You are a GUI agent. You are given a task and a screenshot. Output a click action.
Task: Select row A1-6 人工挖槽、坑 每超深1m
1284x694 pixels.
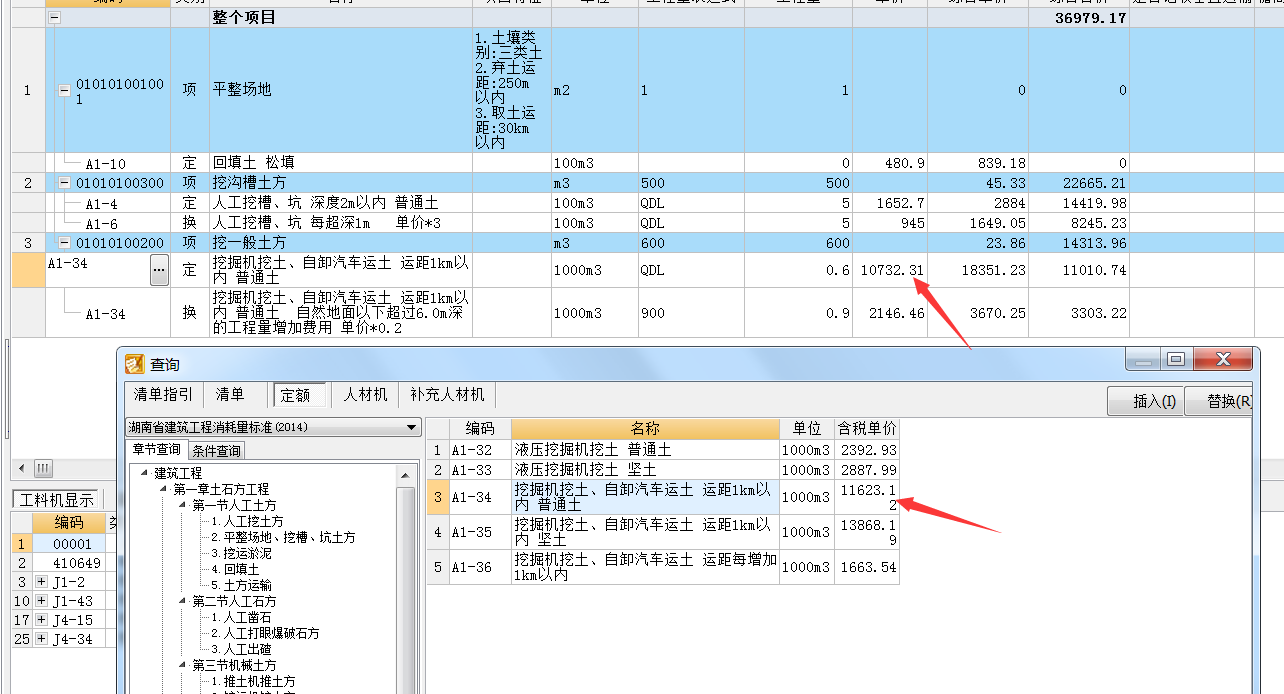point(646,223)
